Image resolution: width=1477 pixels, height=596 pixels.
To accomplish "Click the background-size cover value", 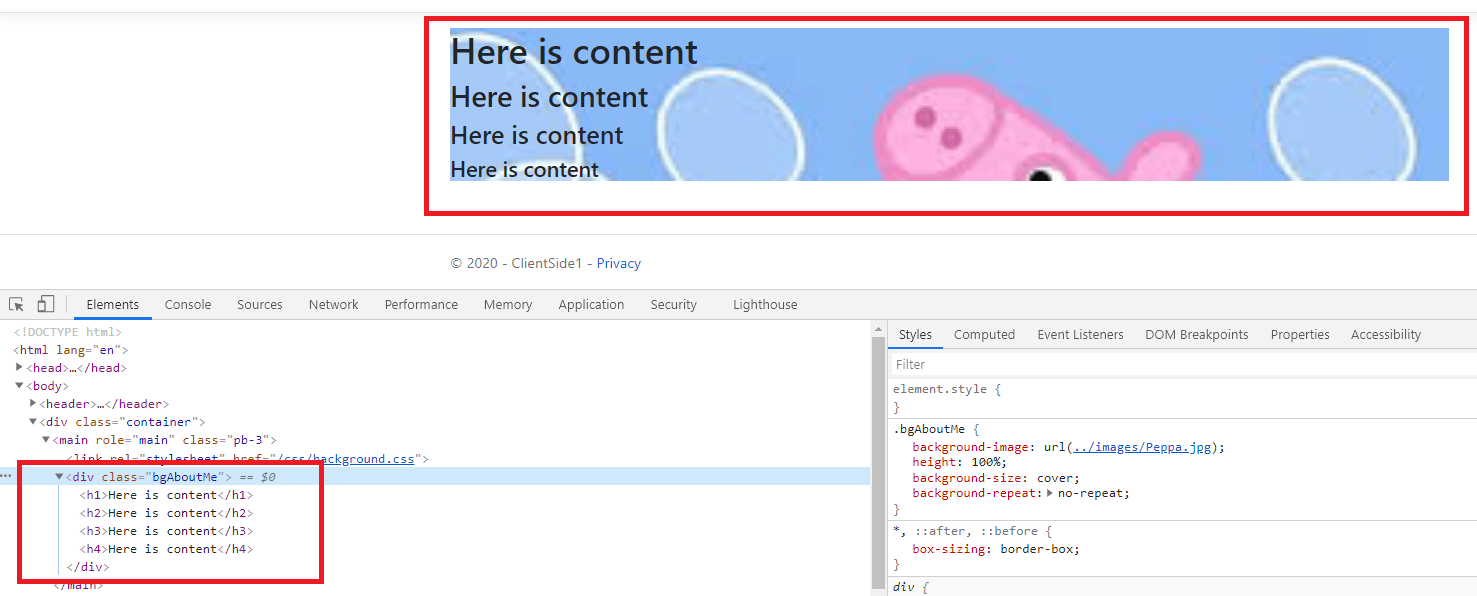I will [x=1055, y=478].
